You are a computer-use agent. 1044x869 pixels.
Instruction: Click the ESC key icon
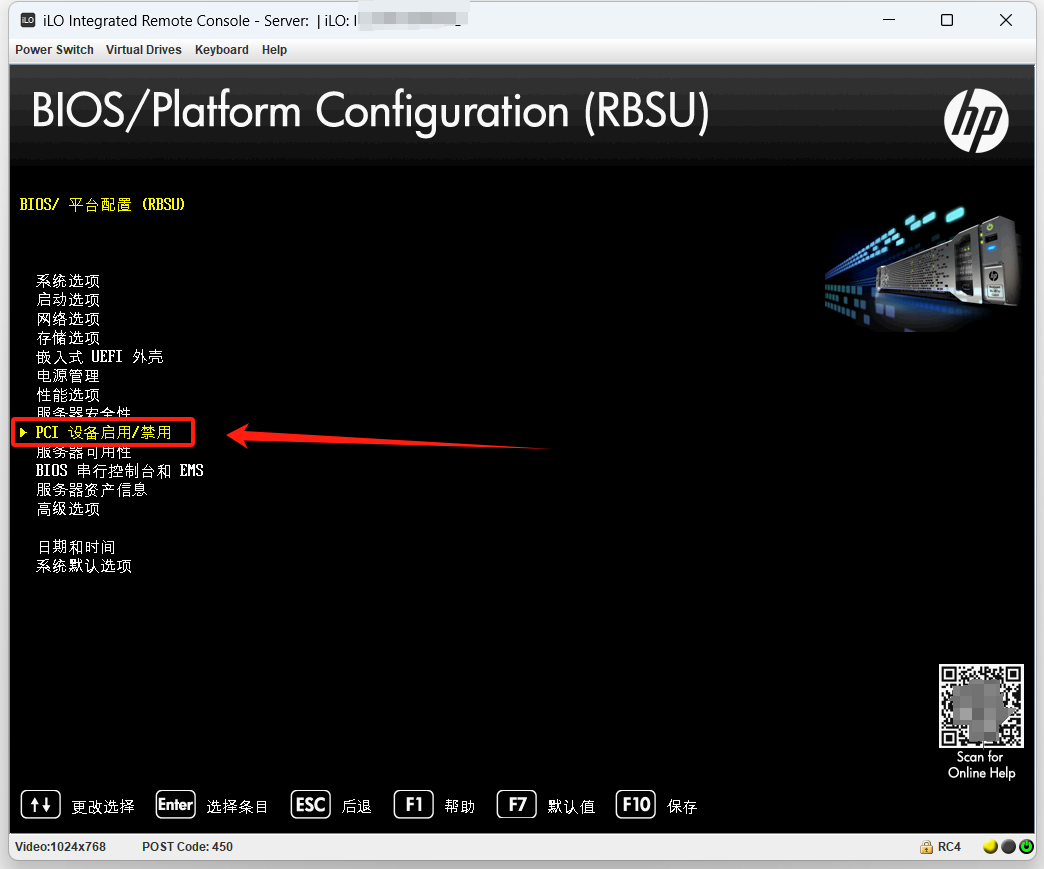click(x=310, y=805)
